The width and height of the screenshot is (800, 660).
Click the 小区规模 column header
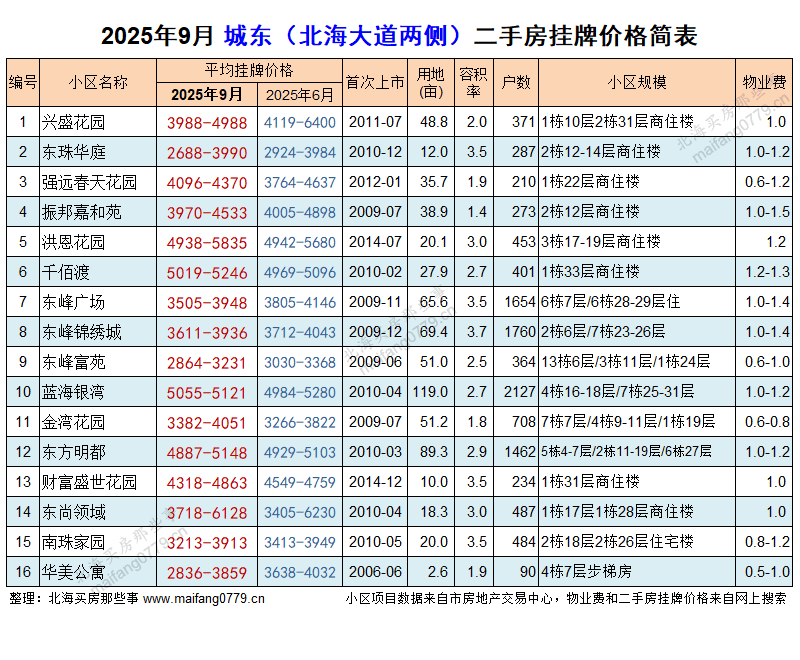[x=637, y=83]
